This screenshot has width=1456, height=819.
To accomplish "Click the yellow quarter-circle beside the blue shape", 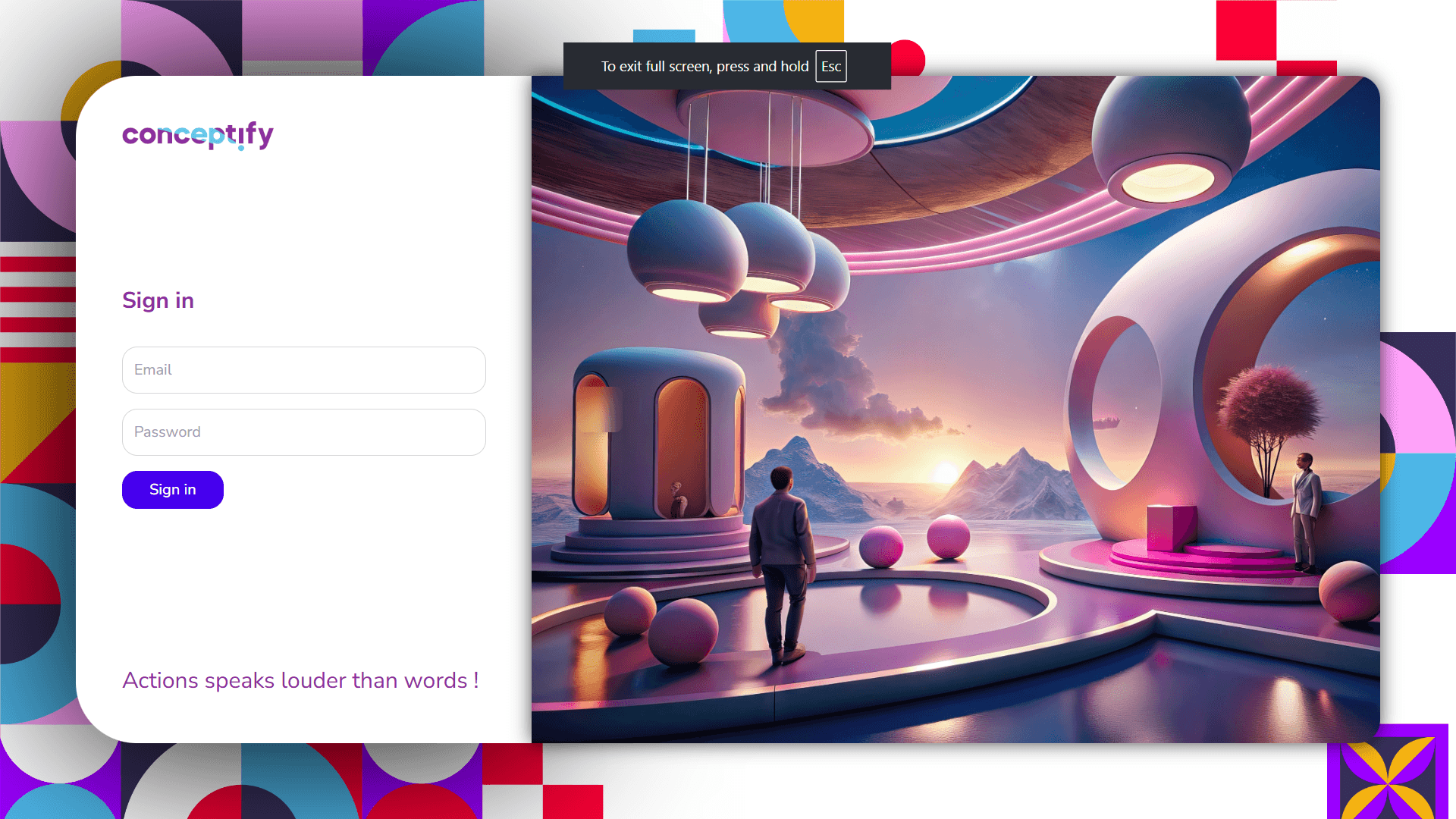I will click(817, 21).
